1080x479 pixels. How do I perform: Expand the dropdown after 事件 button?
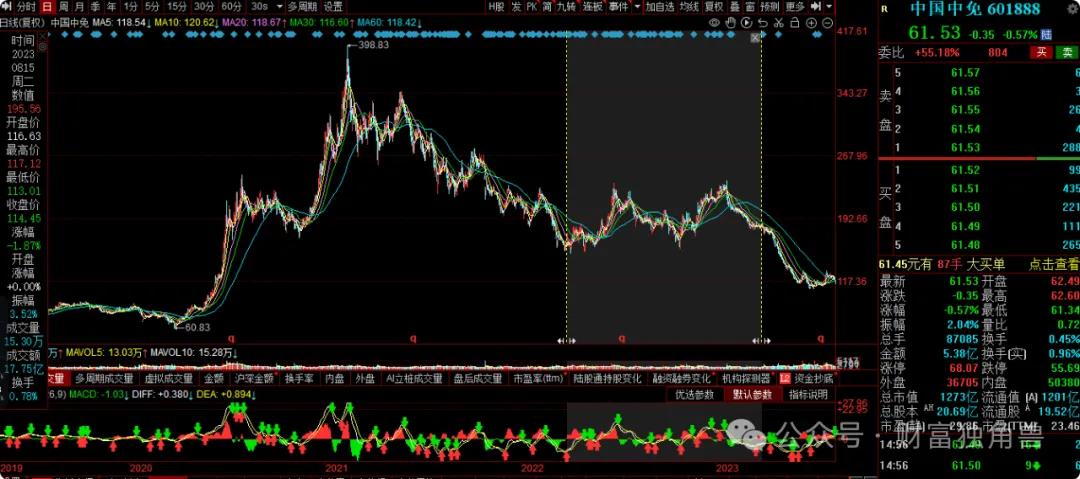pos(637,6)
